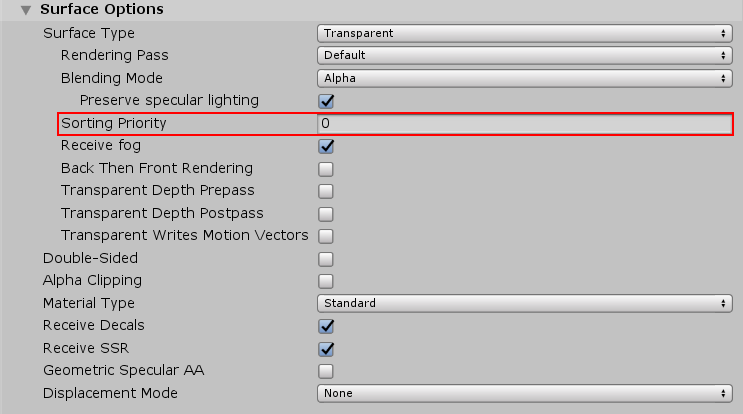Click the Sorting Priority input field

point(525,123)
